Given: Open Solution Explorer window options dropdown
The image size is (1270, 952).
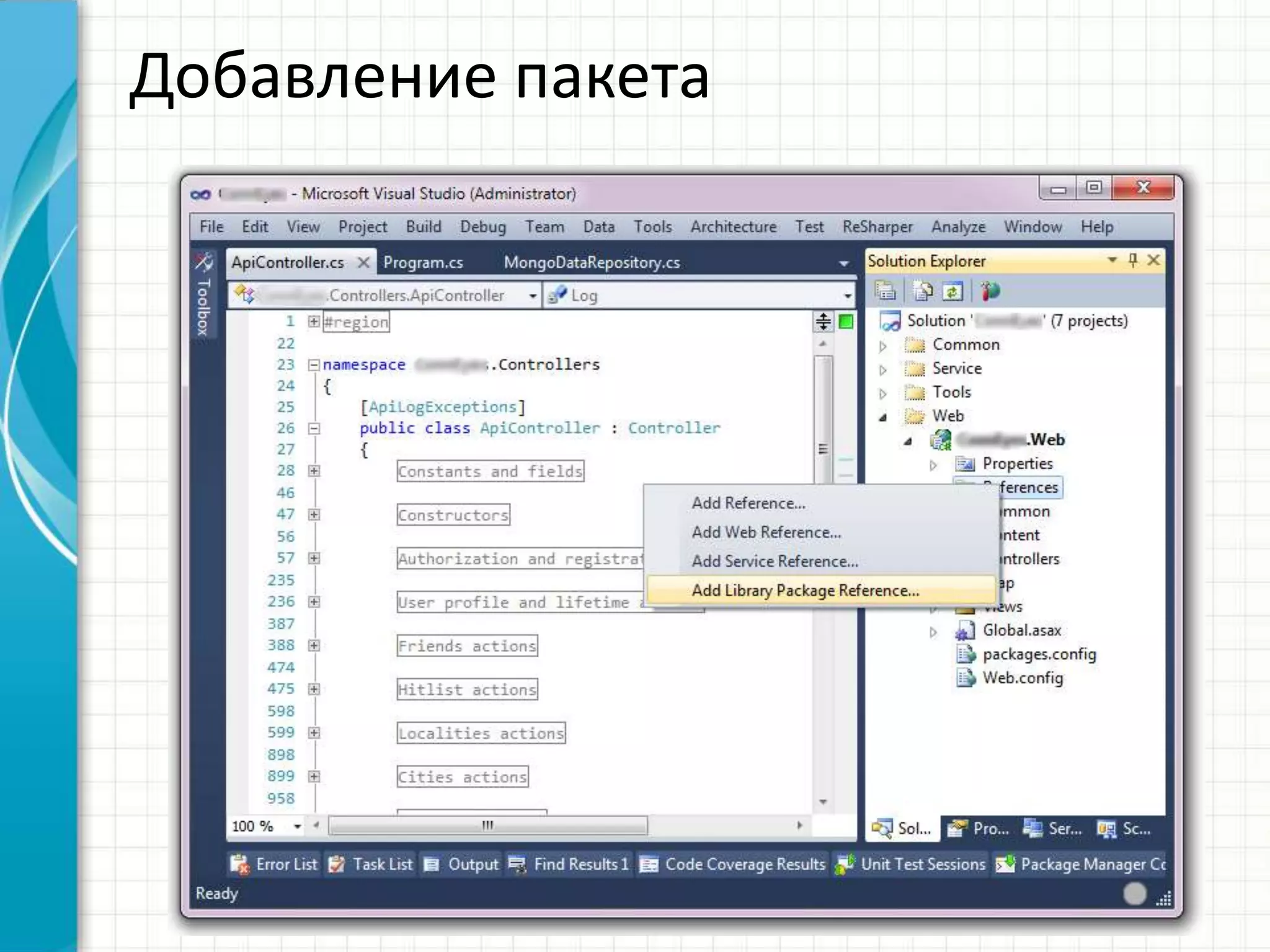Looking at the screenshot, I should coord(1112,260).
